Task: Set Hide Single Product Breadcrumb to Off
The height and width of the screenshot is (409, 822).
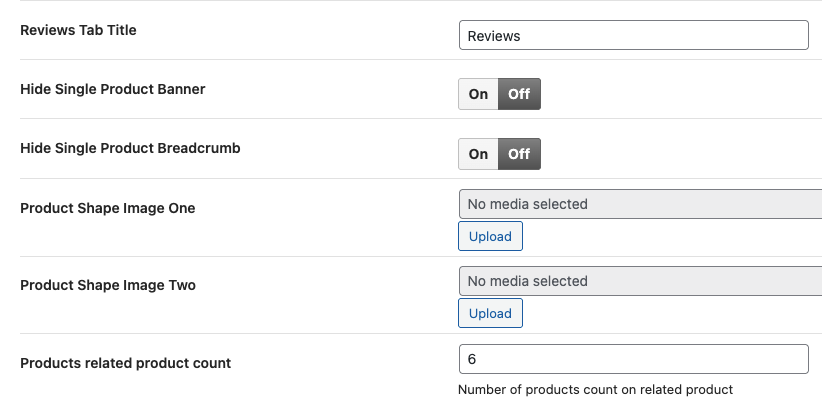Action: tap(519, 154)
